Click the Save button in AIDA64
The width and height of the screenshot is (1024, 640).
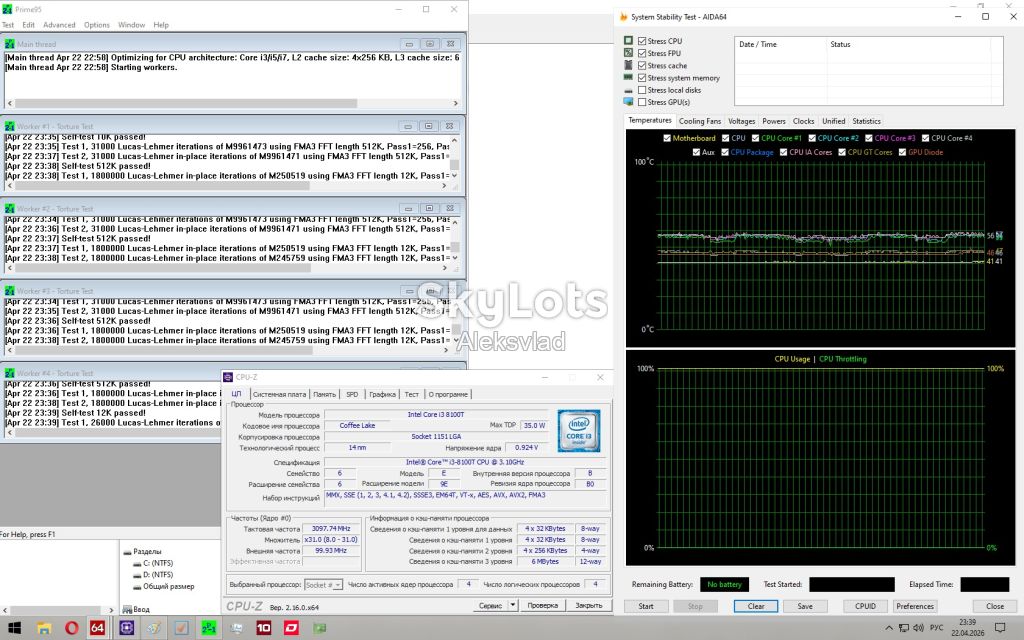(x=805, y=606)
